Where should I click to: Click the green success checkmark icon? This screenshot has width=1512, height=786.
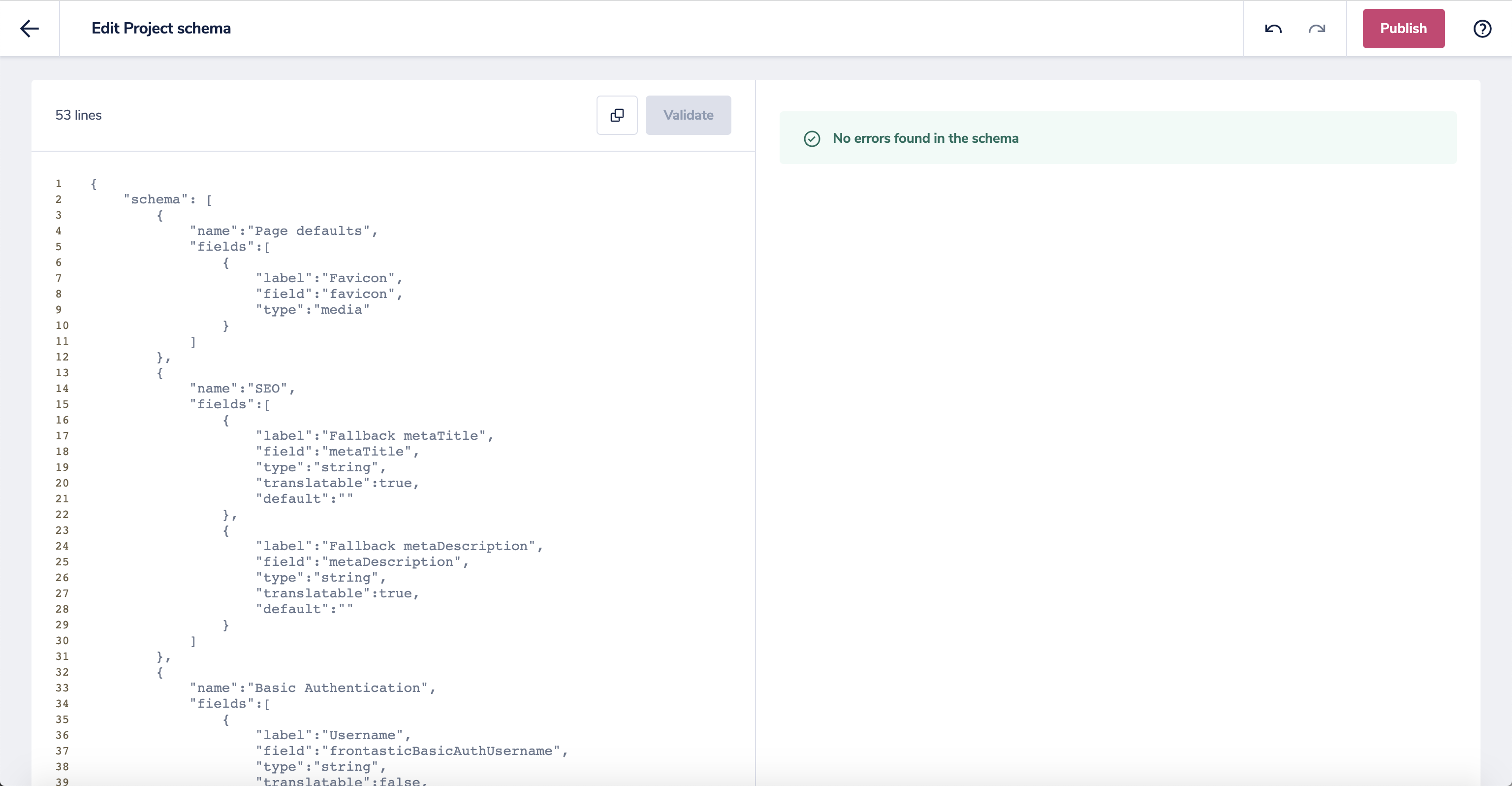pos(812,139)
